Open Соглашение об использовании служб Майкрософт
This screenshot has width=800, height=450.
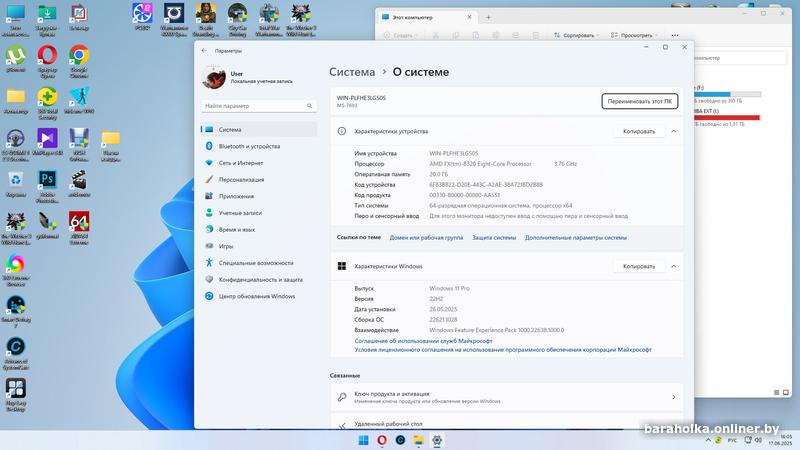click(x=423, y=341)
